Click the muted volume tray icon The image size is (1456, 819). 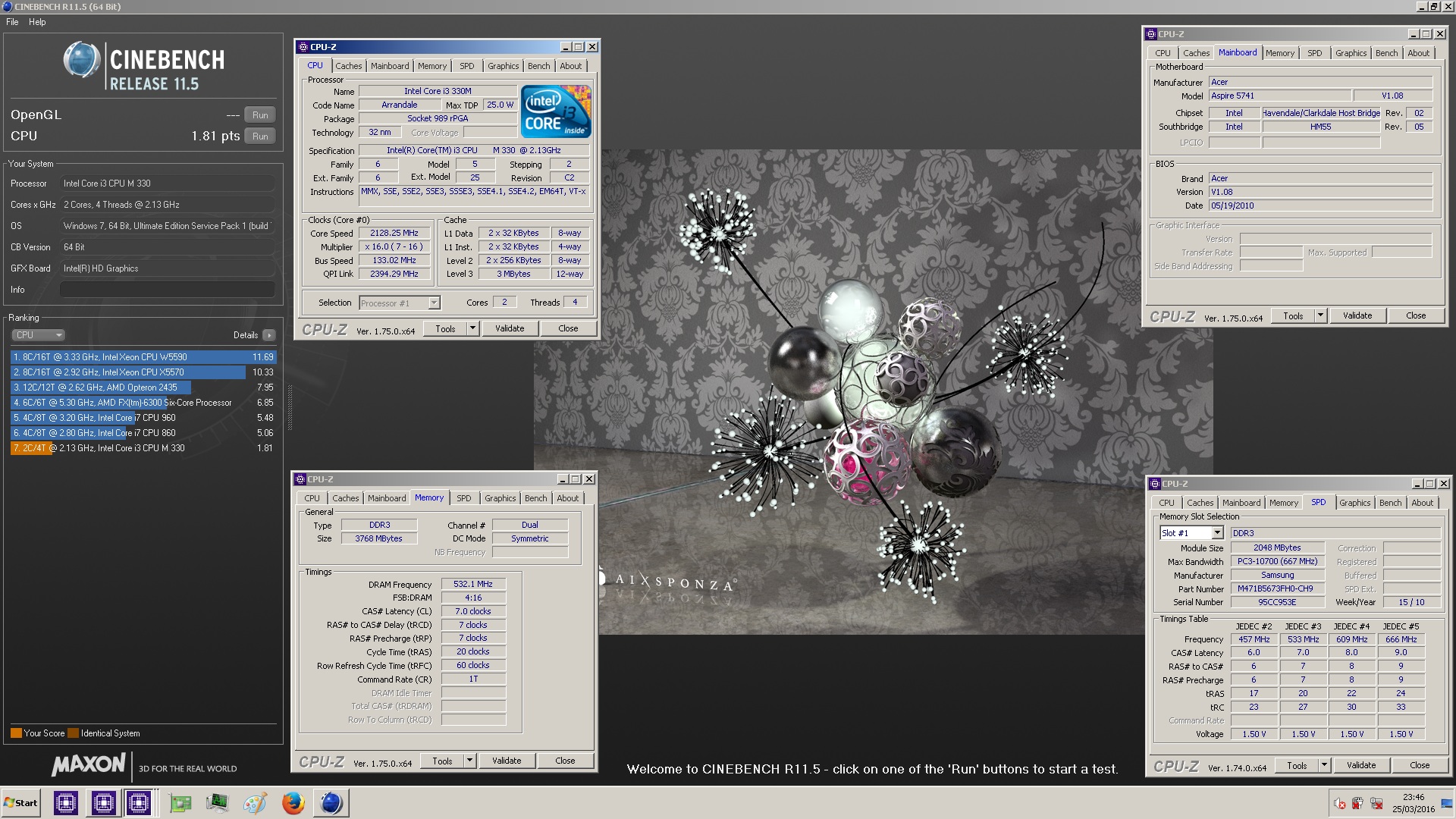tap(1340, 804)
